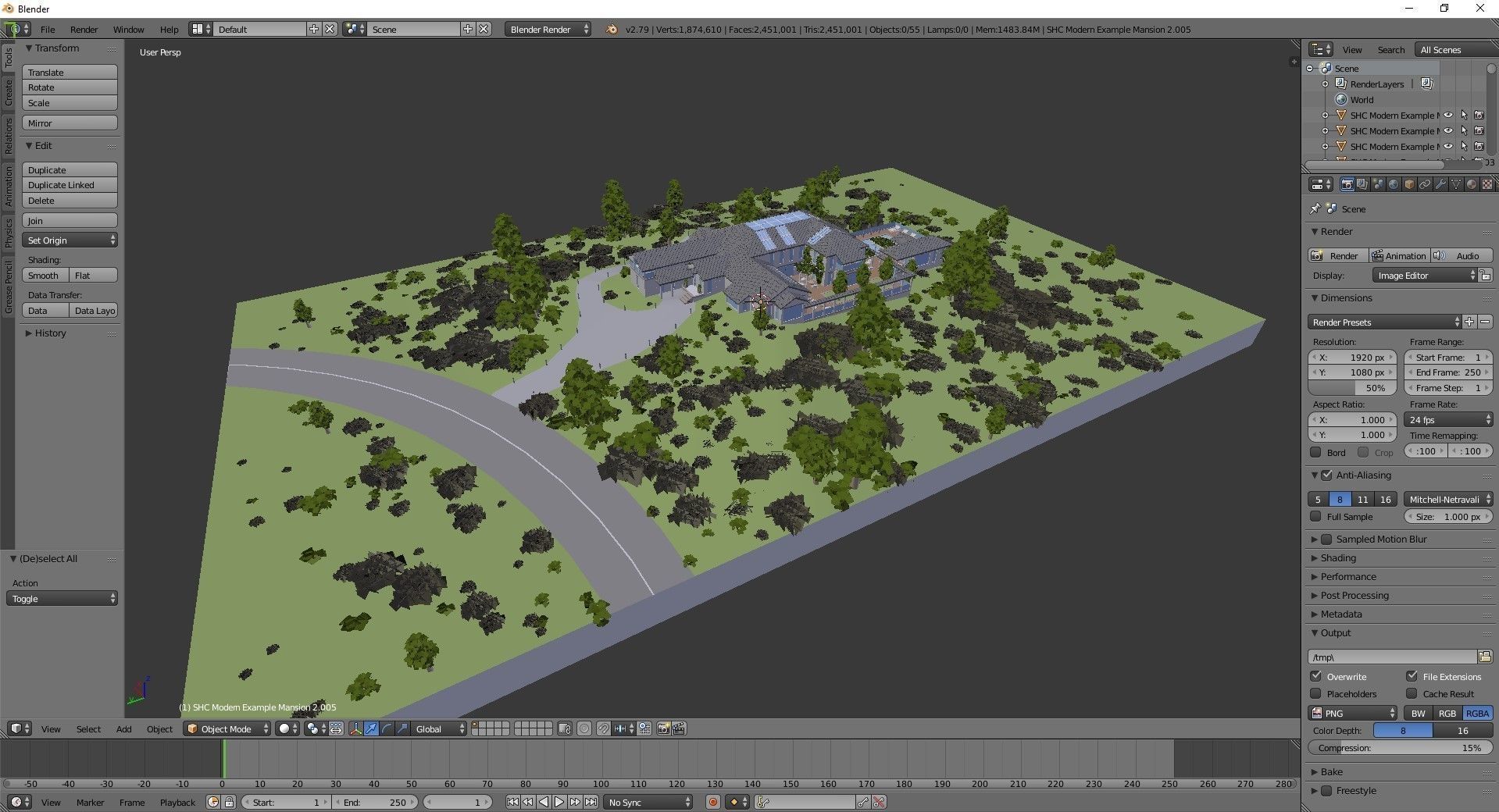Open the Texture properties tab checker icon

tap(1487, 184)
